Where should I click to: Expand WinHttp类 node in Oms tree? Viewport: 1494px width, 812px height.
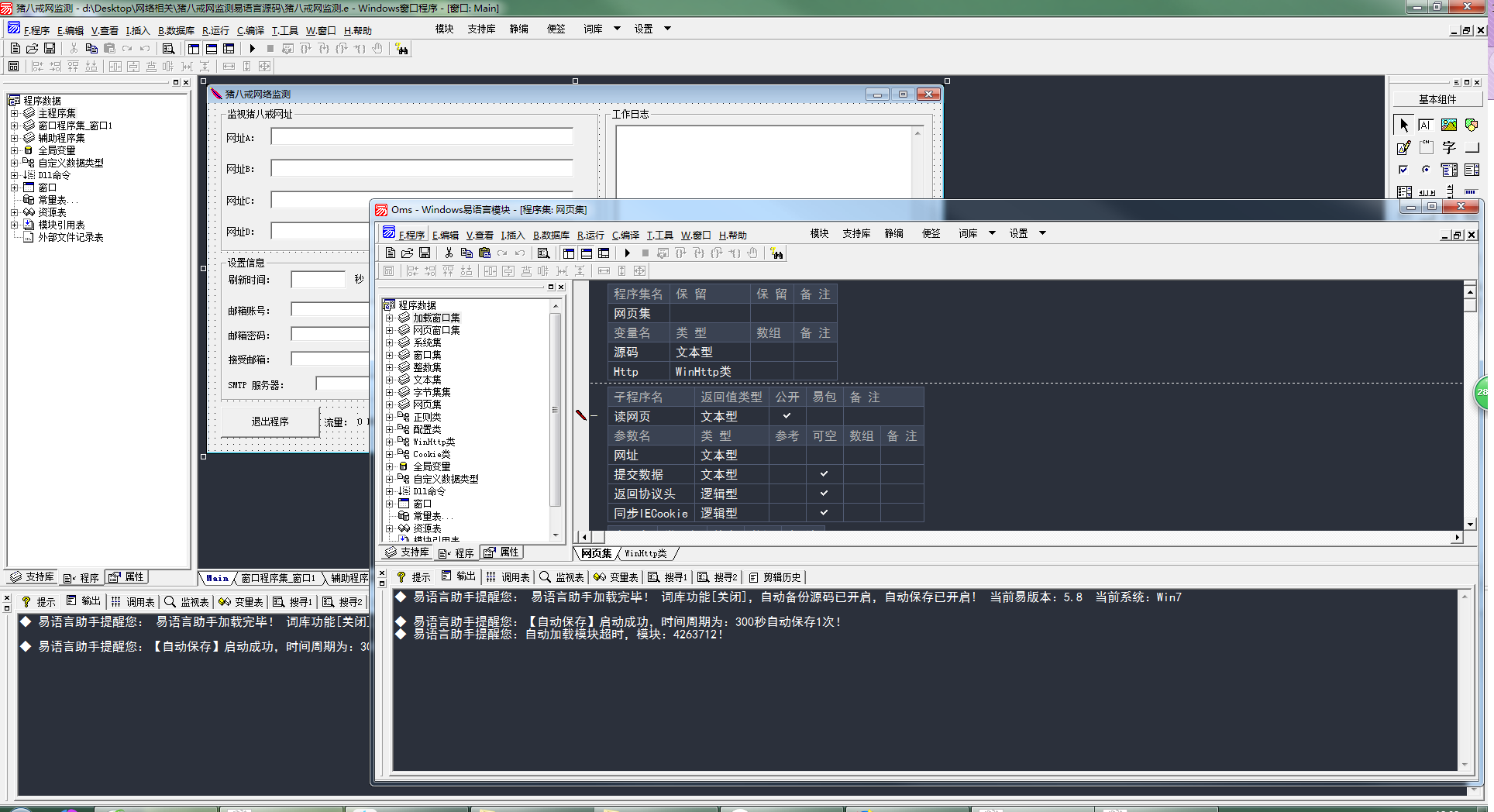[x=389, y=442]
